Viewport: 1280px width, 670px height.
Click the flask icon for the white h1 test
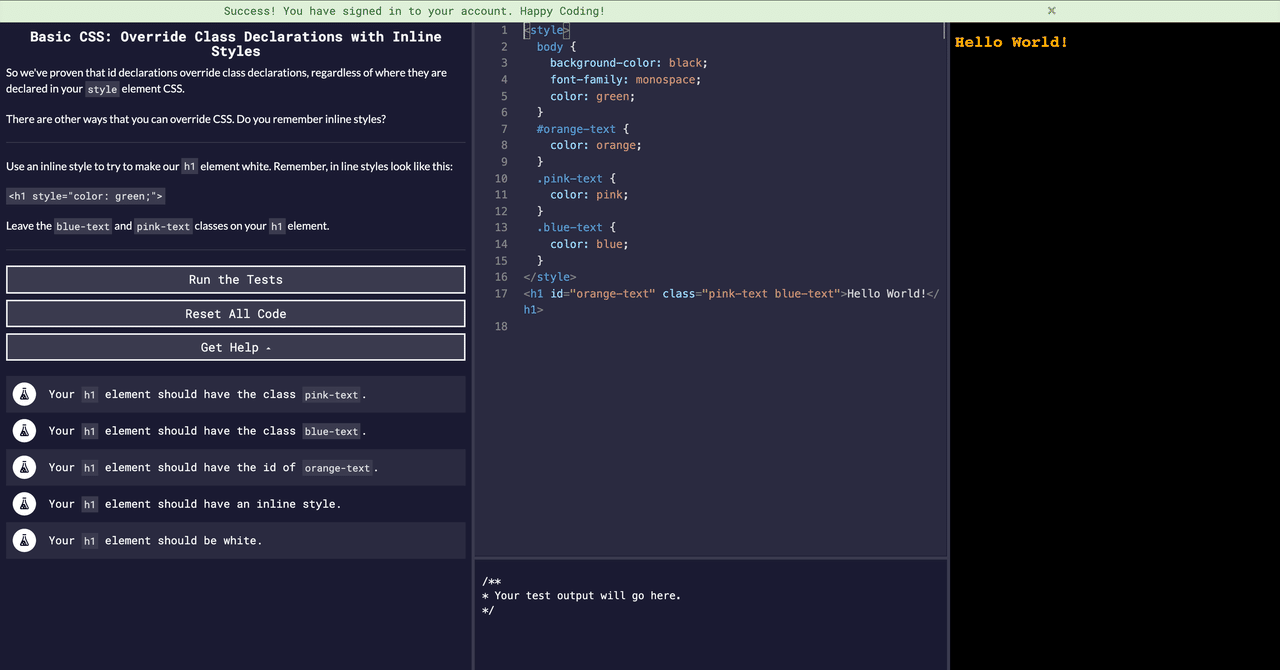pyautogui.click(x=24, y=540)
